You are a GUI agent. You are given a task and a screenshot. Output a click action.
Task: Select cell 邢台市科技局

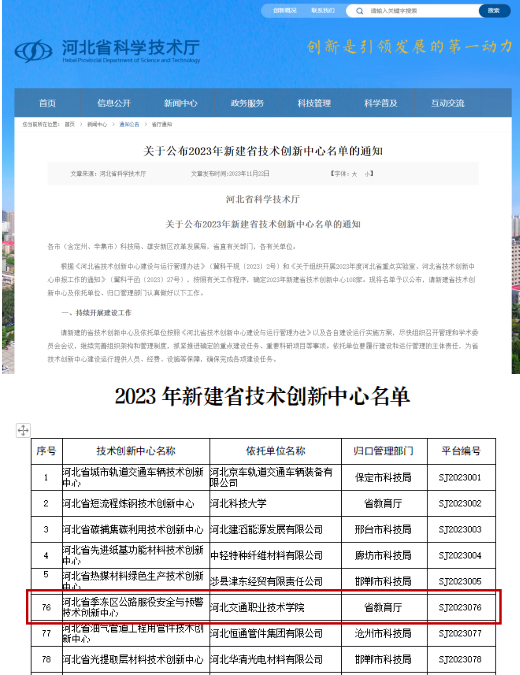pos(384,529)
